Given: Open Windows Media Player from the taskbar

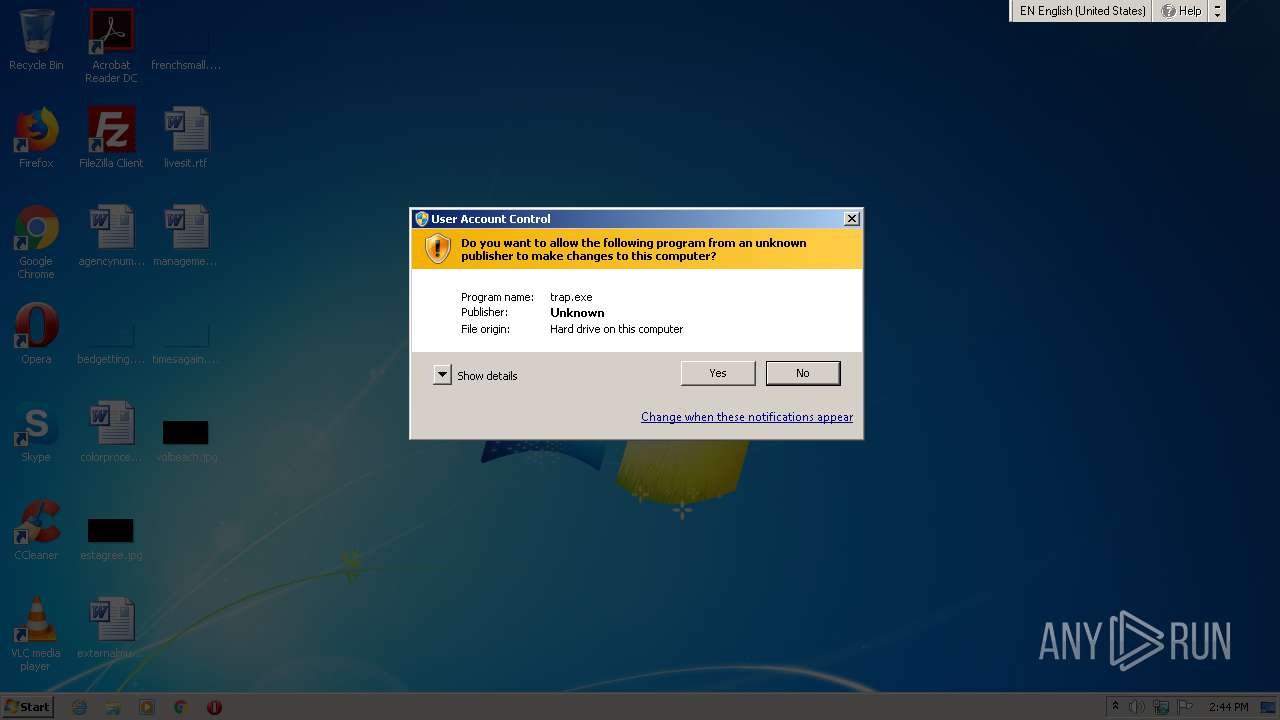Looking at the screenshot, I should [147, 707].
